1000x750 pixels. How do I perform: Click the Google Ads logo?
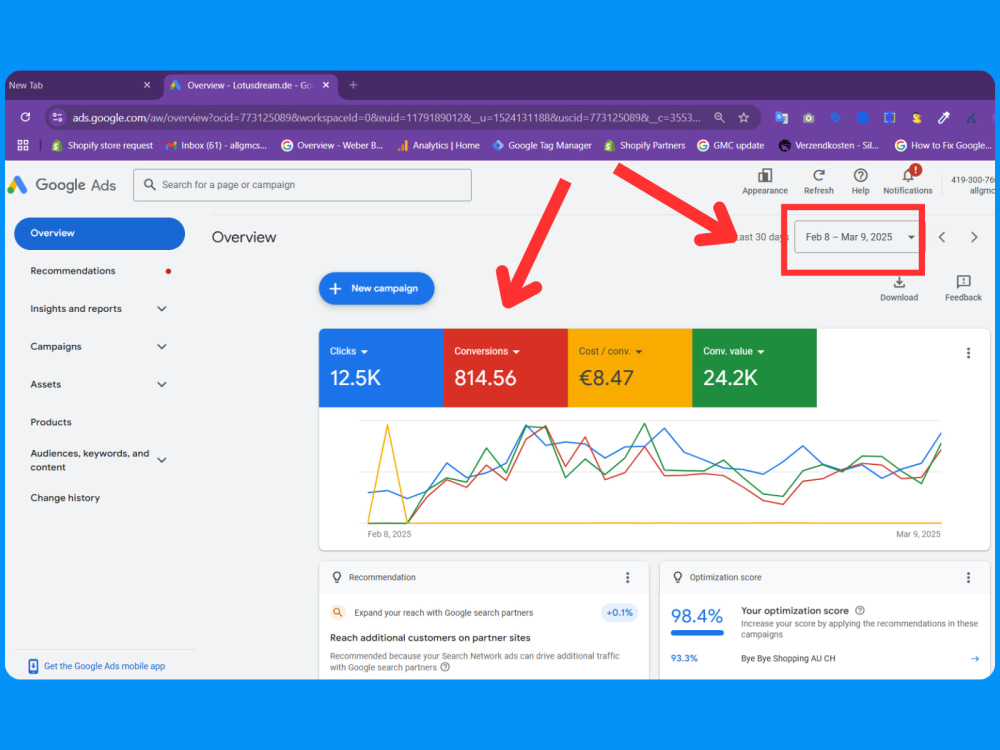pos(62,185)
